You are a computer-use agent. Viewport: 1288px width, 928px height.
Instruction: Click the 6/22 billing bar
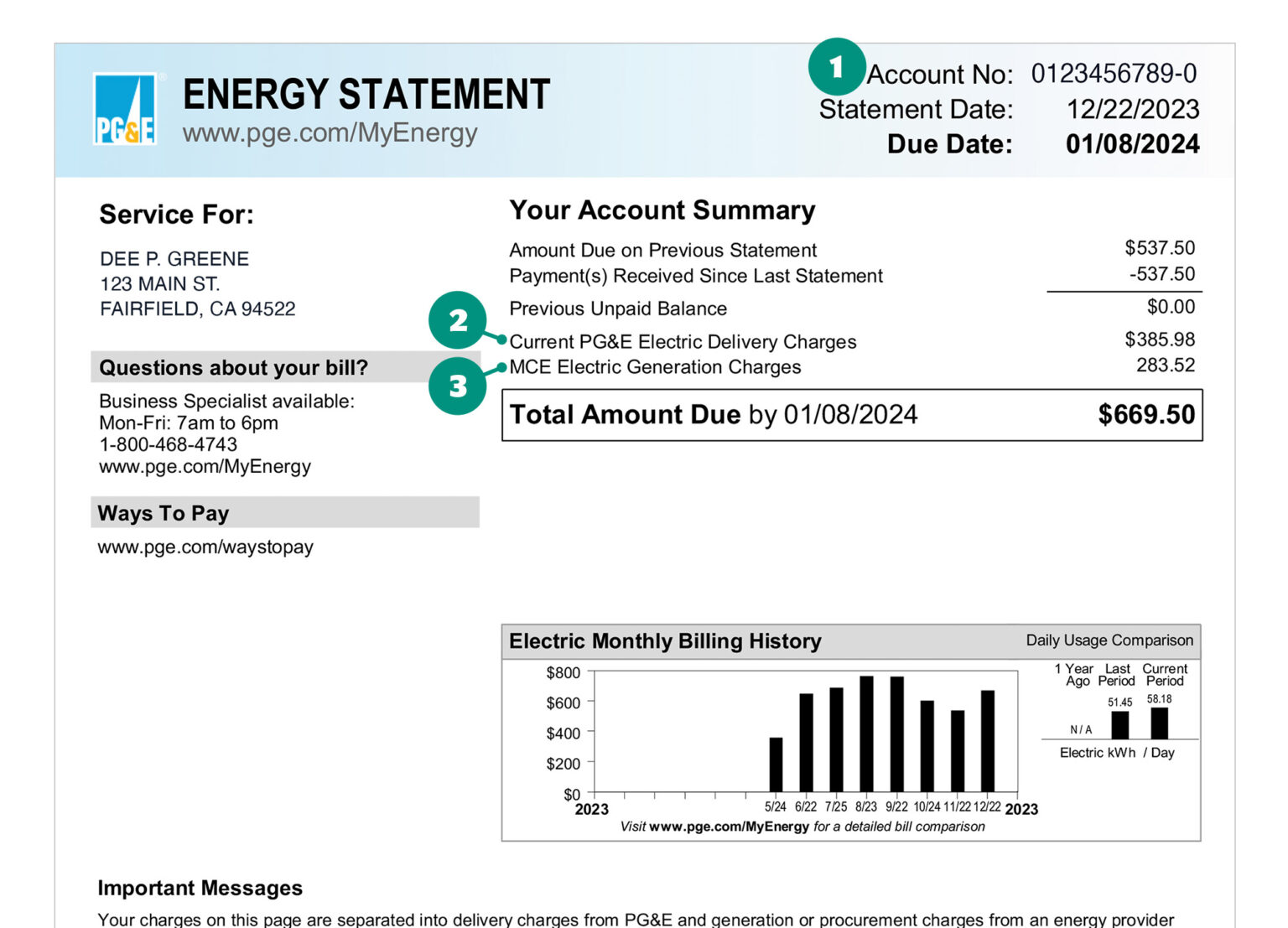806,743
